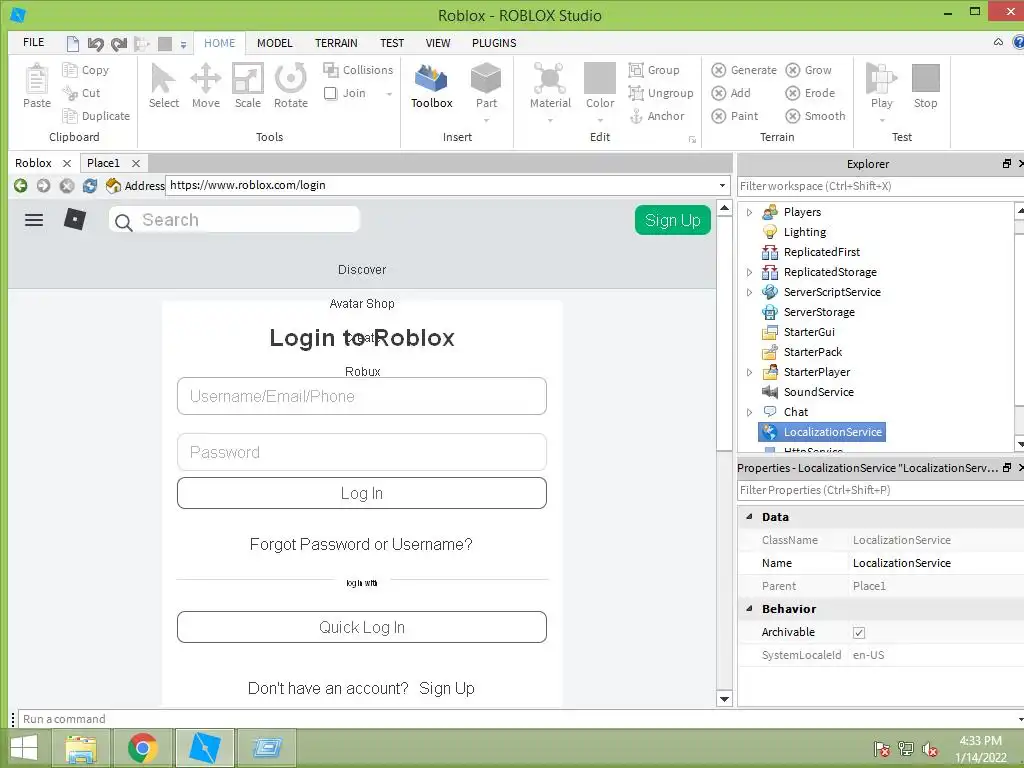Collapse the Data properties section
1024x768 pixels.
pyautogui.click(x=749, y=516)
